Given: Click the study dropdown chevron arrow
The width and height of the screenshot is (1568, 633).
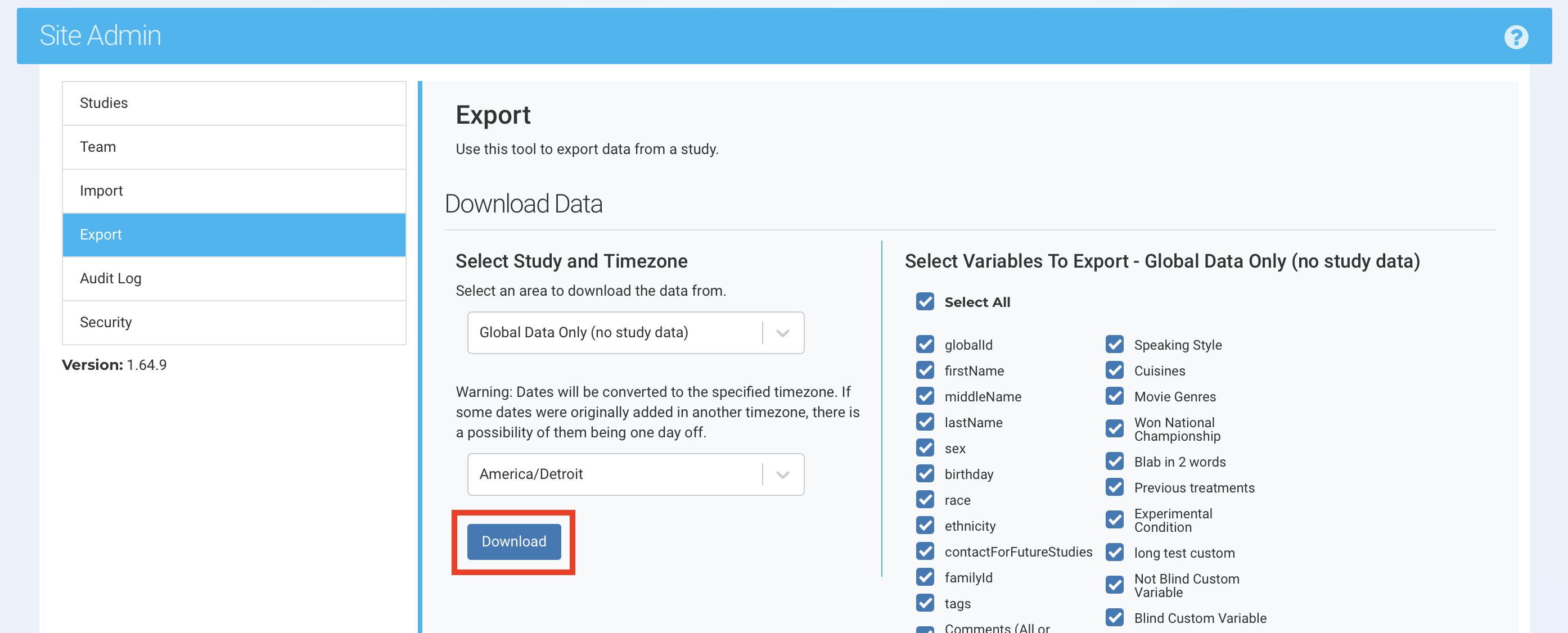Looking at the screenshot, I should point(782,333).
